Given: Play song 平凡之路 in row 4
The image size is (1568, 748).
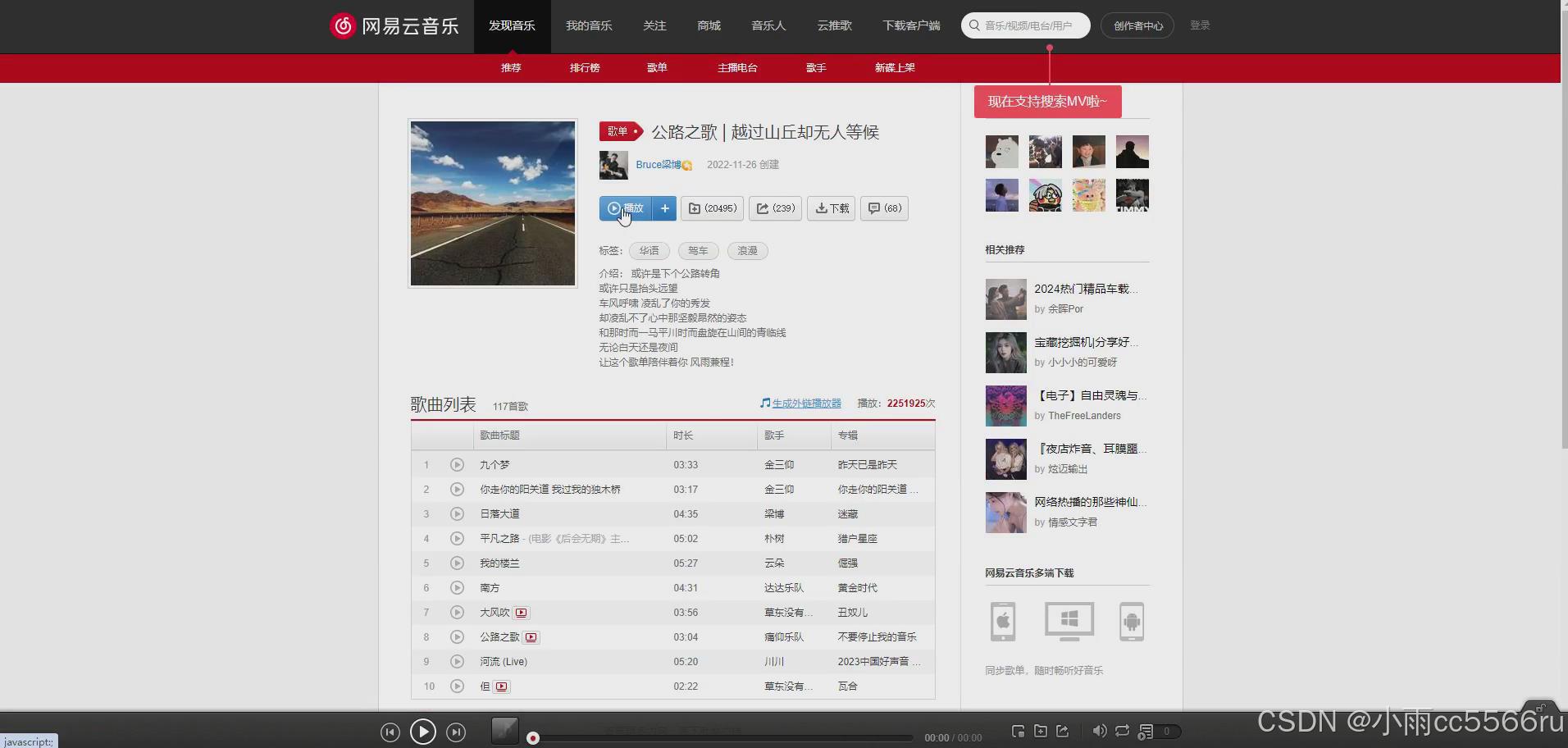Looking at the screenshot, I should (x=457, y=539).
